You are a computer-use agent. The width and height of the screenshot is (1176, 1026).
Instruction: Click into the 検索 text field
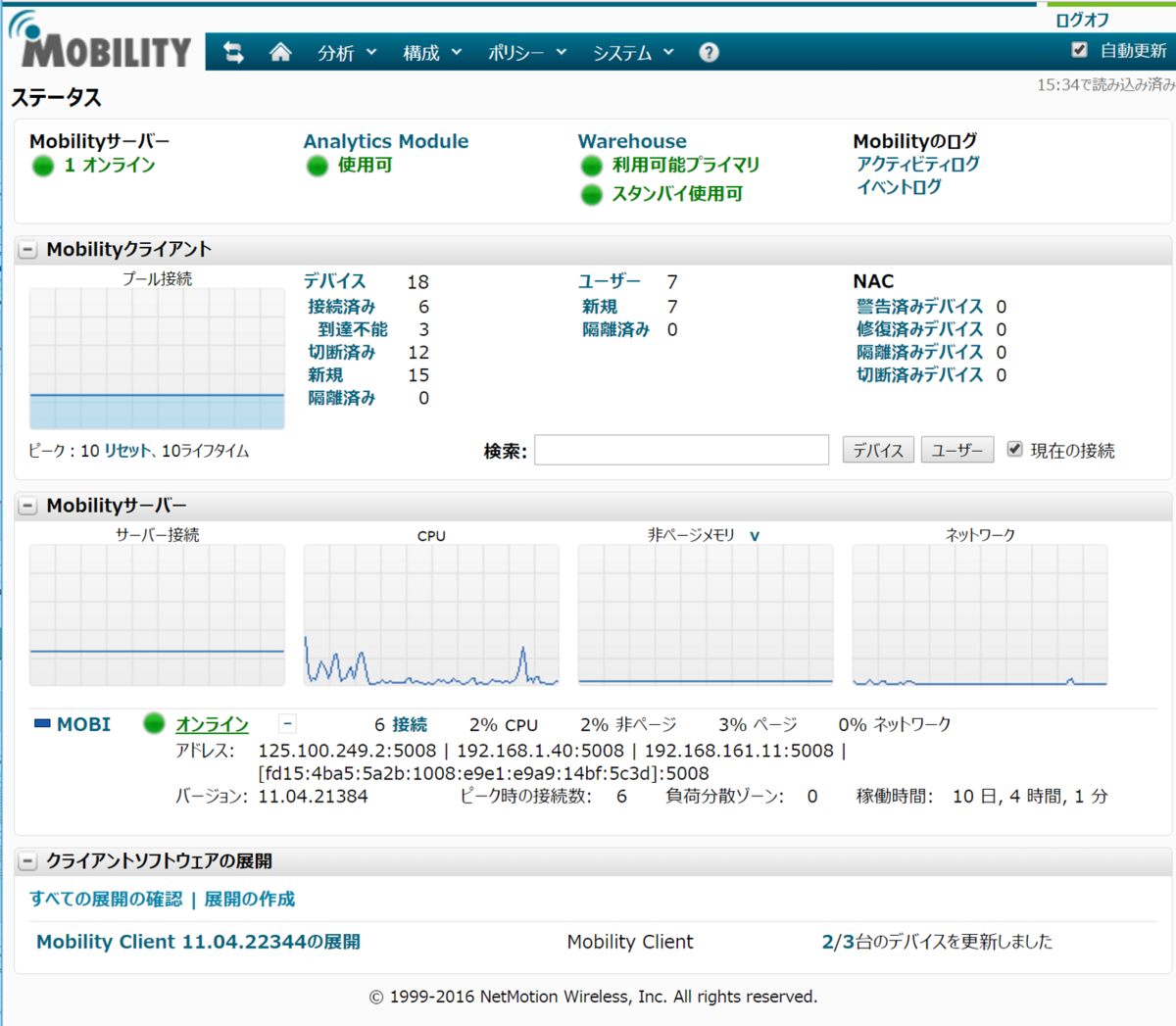click(681, 450)
